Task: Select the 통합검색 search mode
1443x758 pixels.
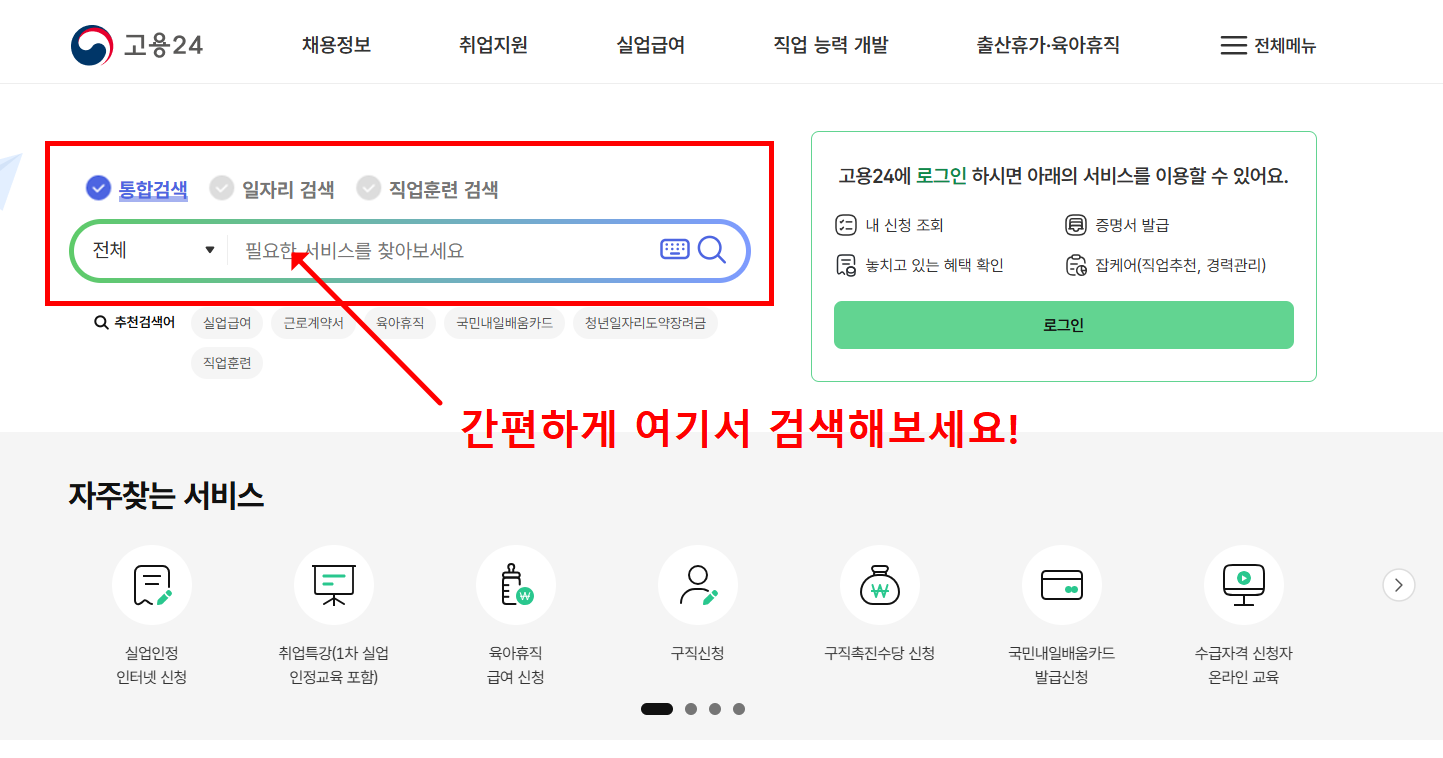Action: pos(148,189)
